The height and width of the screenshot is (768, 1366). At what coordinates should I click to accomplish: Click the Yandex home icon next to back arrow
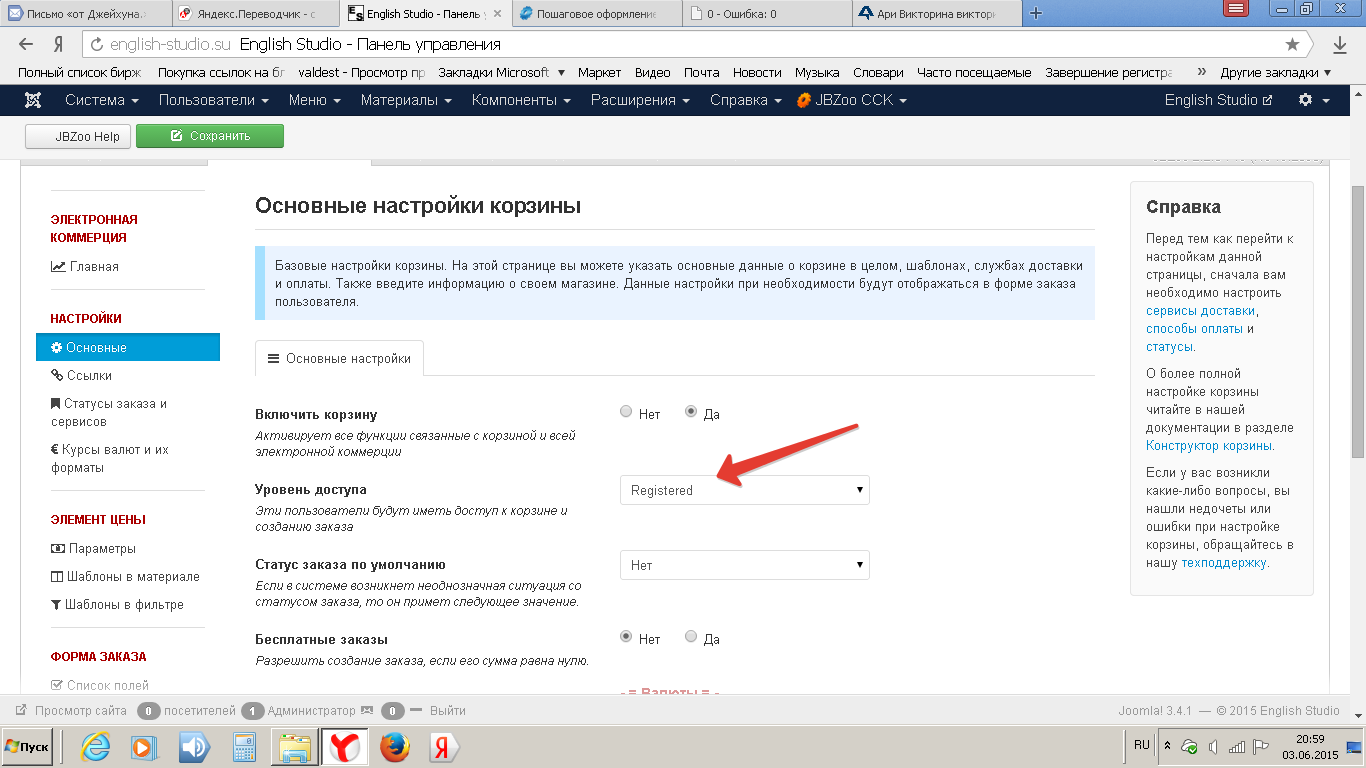pos(58,44)
